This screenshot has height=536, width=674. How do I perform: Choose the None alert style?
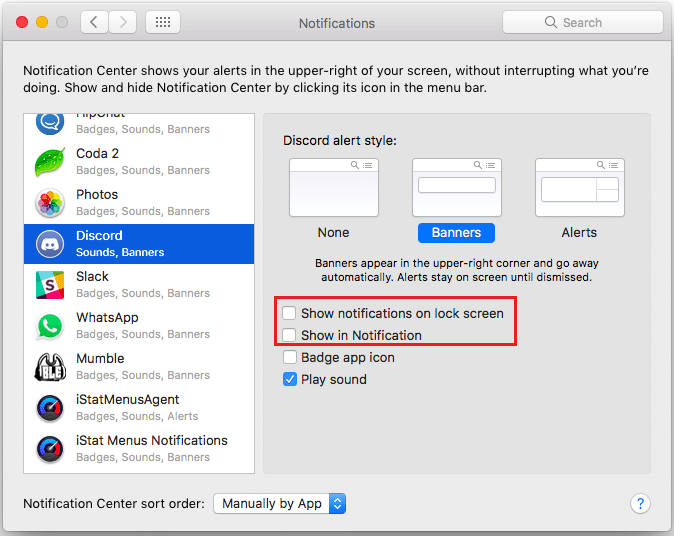[333, 188]
